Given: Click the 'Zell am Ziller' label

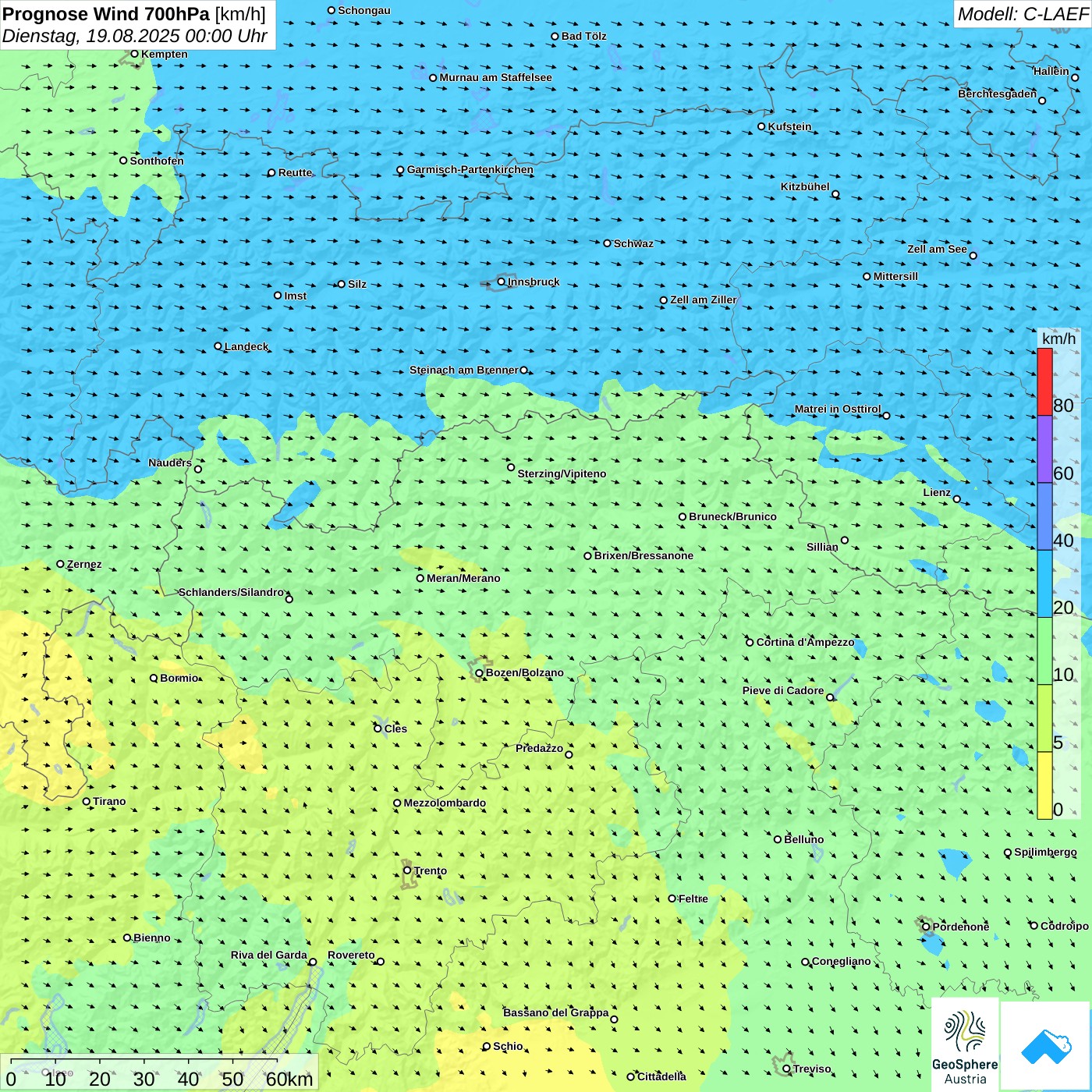Looking at the screenshot, I should (704, 300).
